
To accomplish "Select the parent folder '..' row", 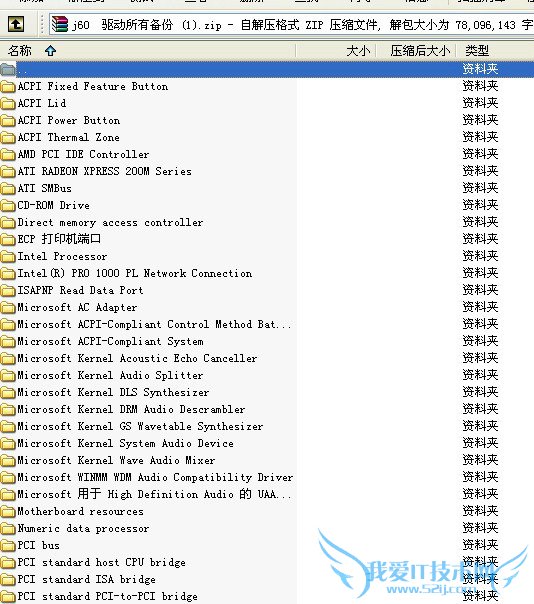I will pos(267,69).
